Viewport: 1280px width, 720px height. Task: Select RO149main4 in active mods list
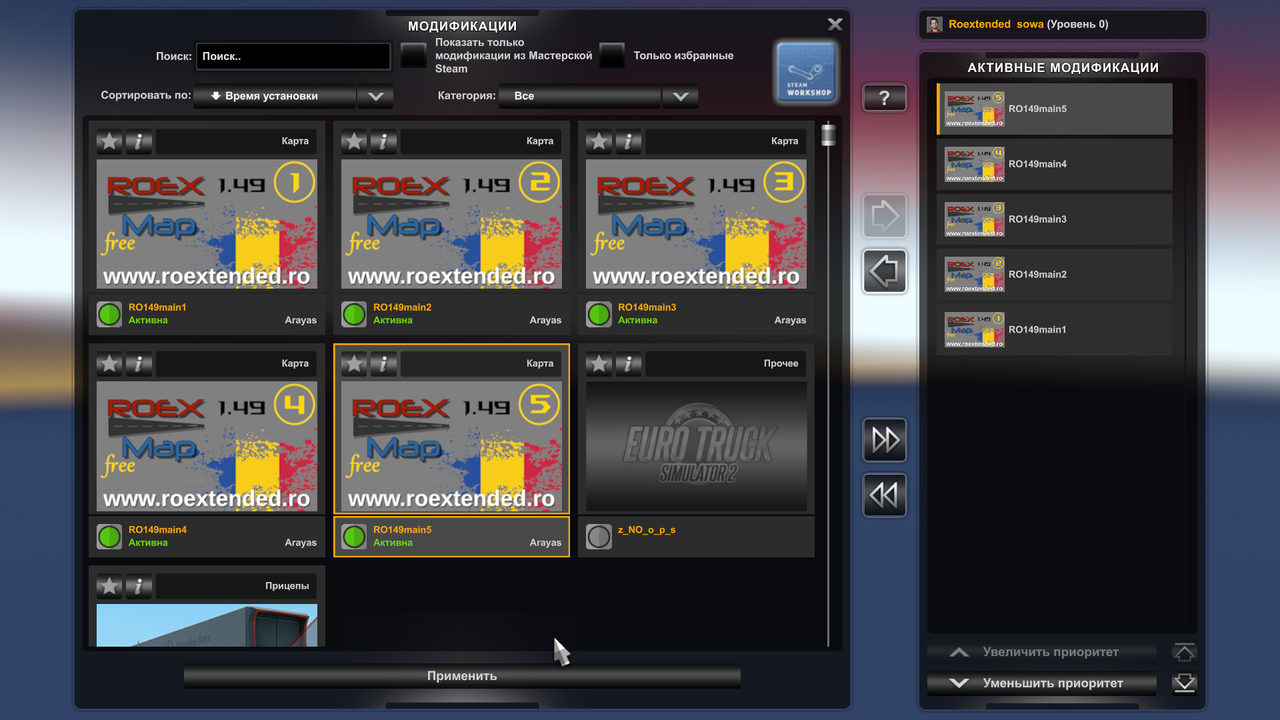click(x=1054, y=164)
